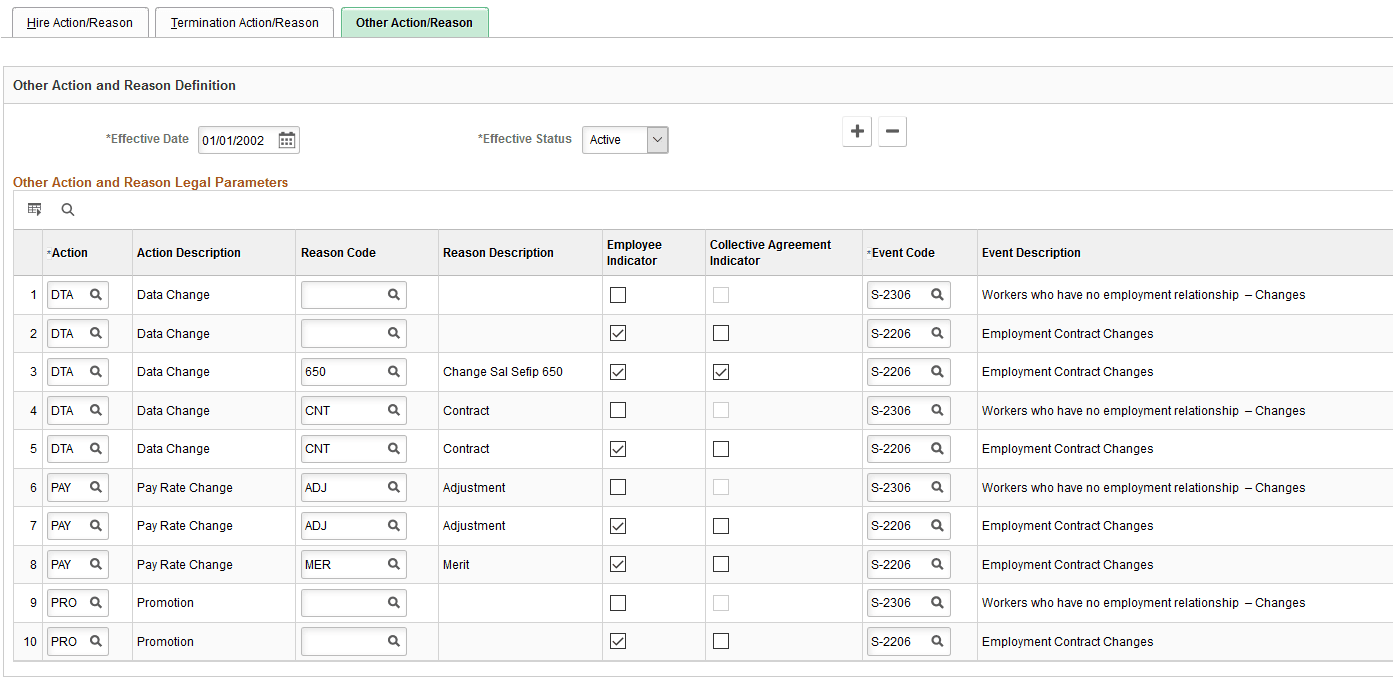Check Collective Agreement Indicator in row 7
The height and width of the screenshot is (681, 1393).
tap(721, 526)
